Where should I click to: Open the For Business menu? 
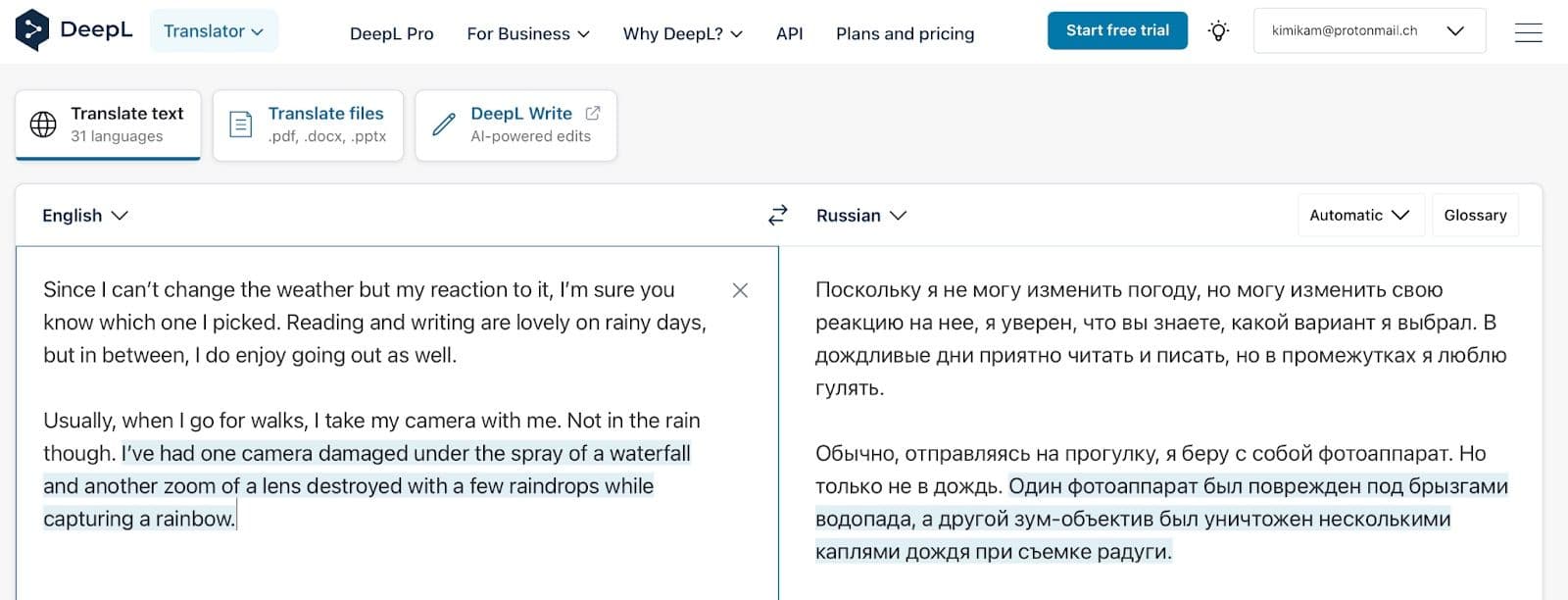click(528, 34)
